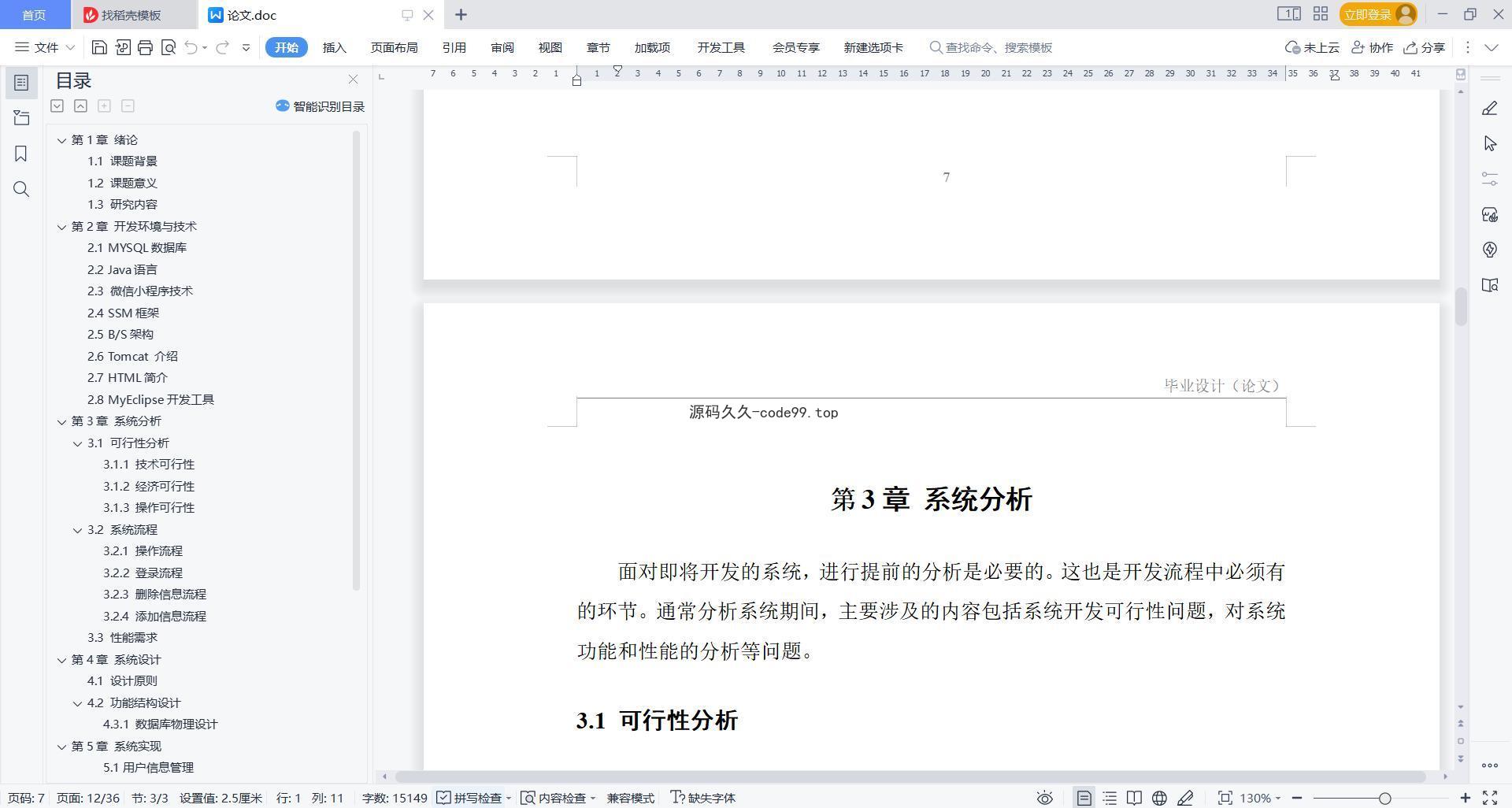Expand quick access toolbar customize arrow

246,47
